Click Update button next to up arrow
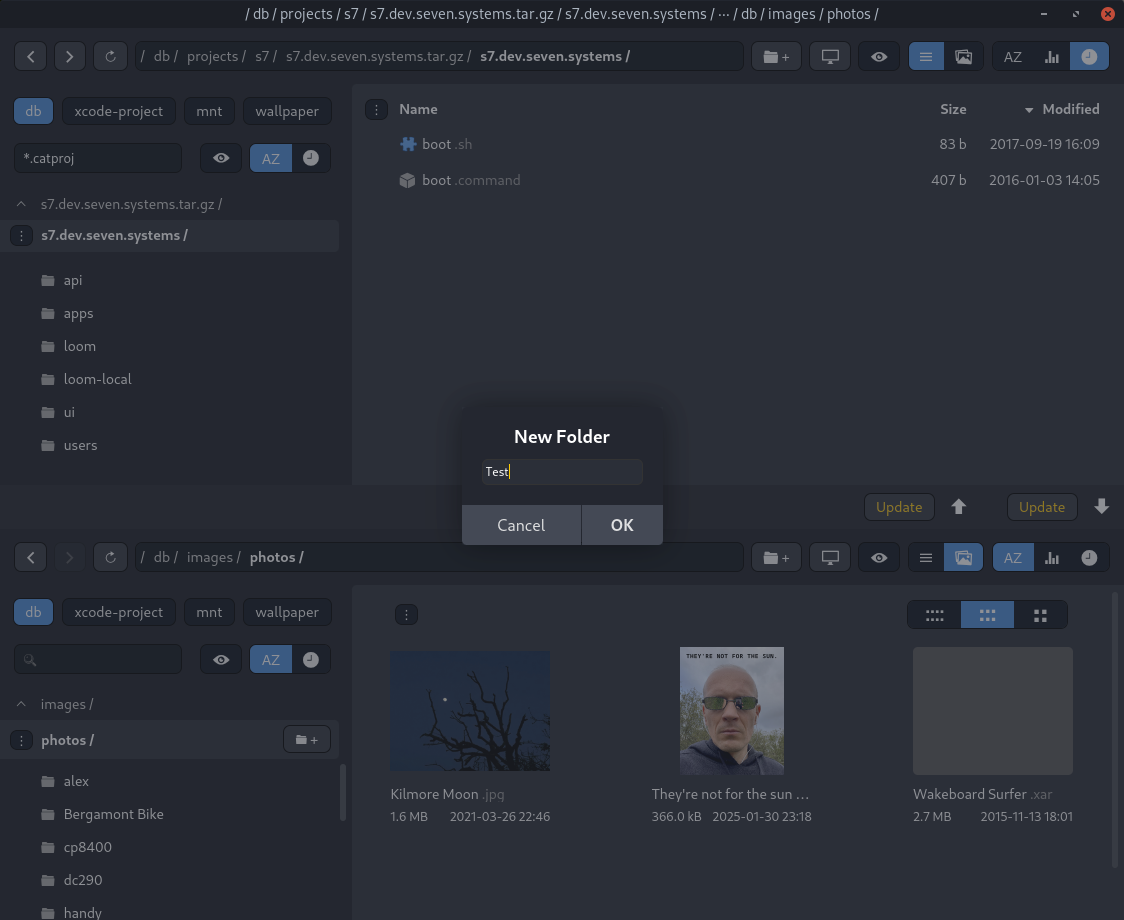Image resolution: width=1124 pixels, height=920 pixels. tap(899, 507)
